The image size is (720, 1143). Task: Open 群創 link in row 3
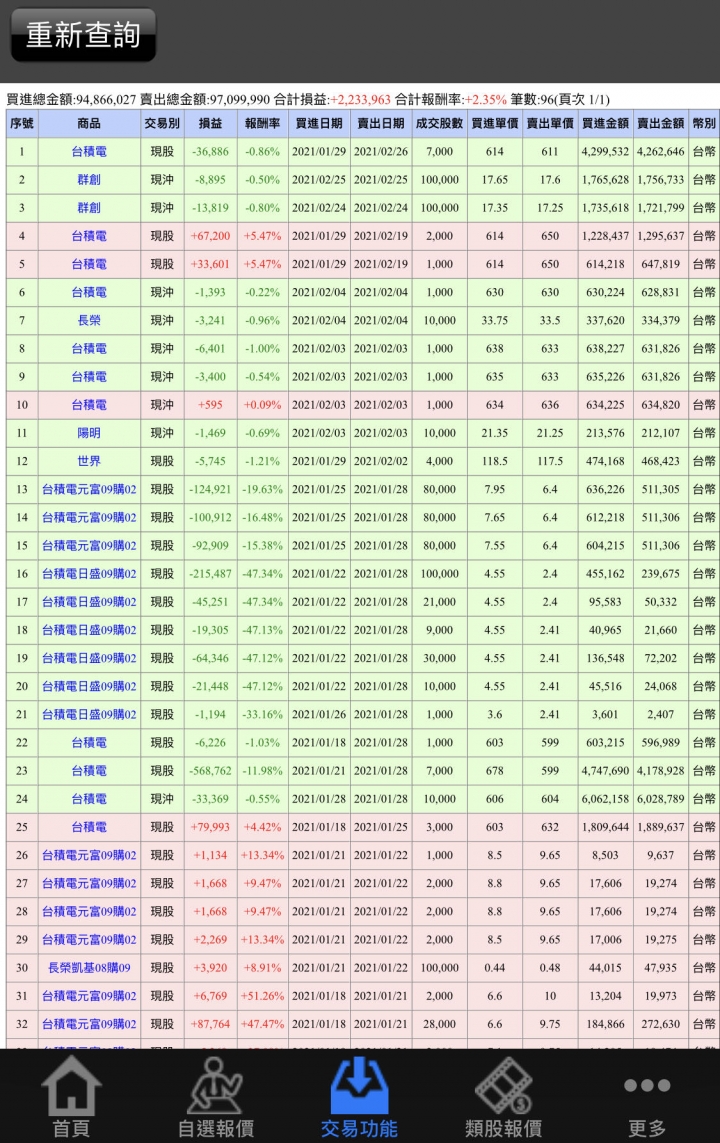pos(89,208)
